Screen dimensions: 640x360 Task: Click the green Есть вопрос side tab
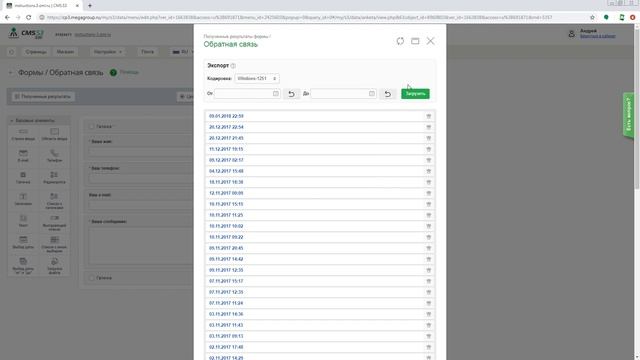click(x=628, y=115)
